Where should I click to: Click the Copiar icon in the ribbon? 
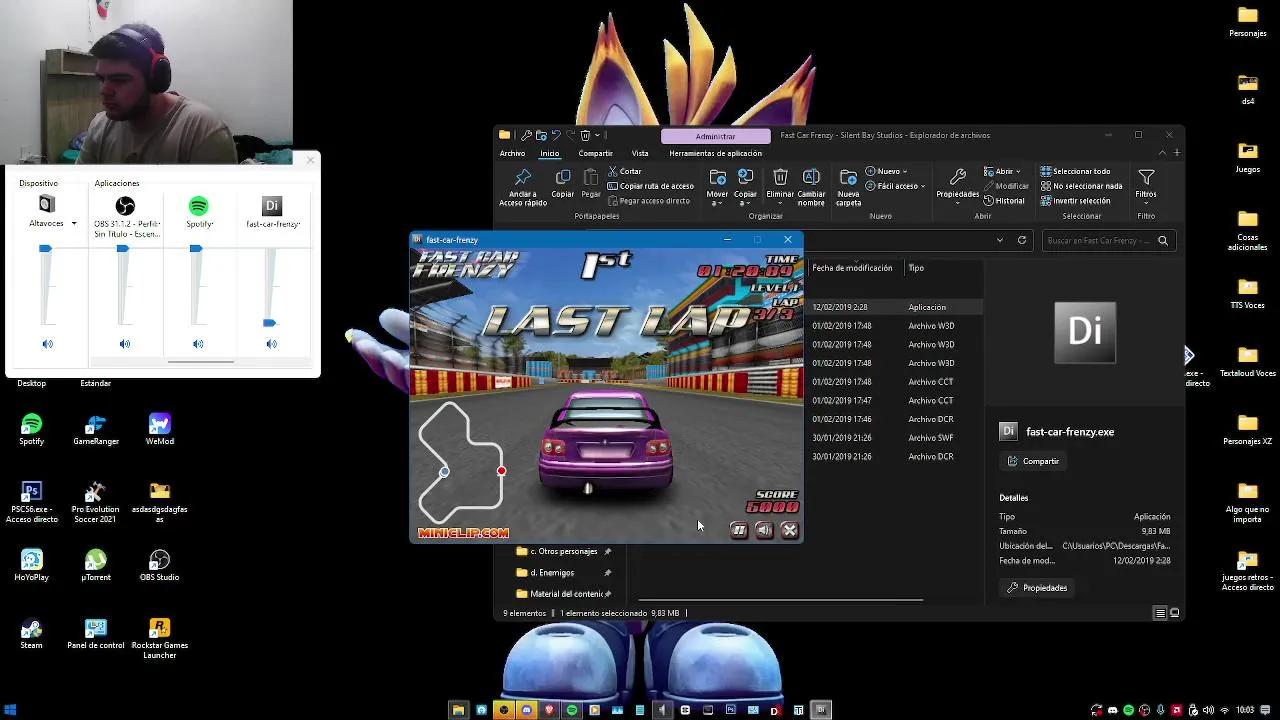click(x=563, y=178)
